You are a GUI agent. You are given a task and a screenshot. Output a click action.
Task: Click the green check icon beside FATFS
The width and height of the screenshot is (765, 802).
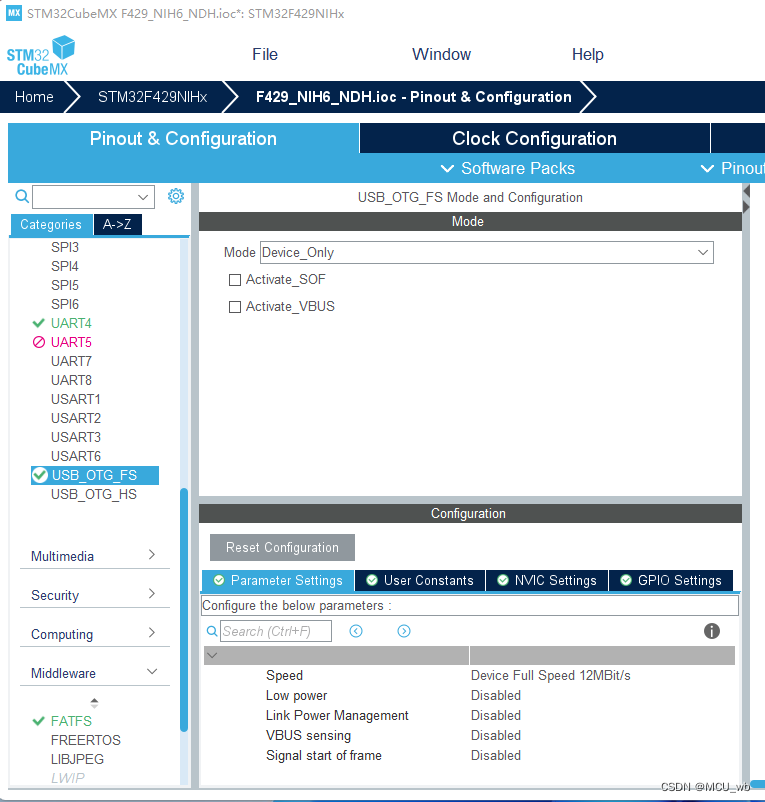click(x=38, y=721)
